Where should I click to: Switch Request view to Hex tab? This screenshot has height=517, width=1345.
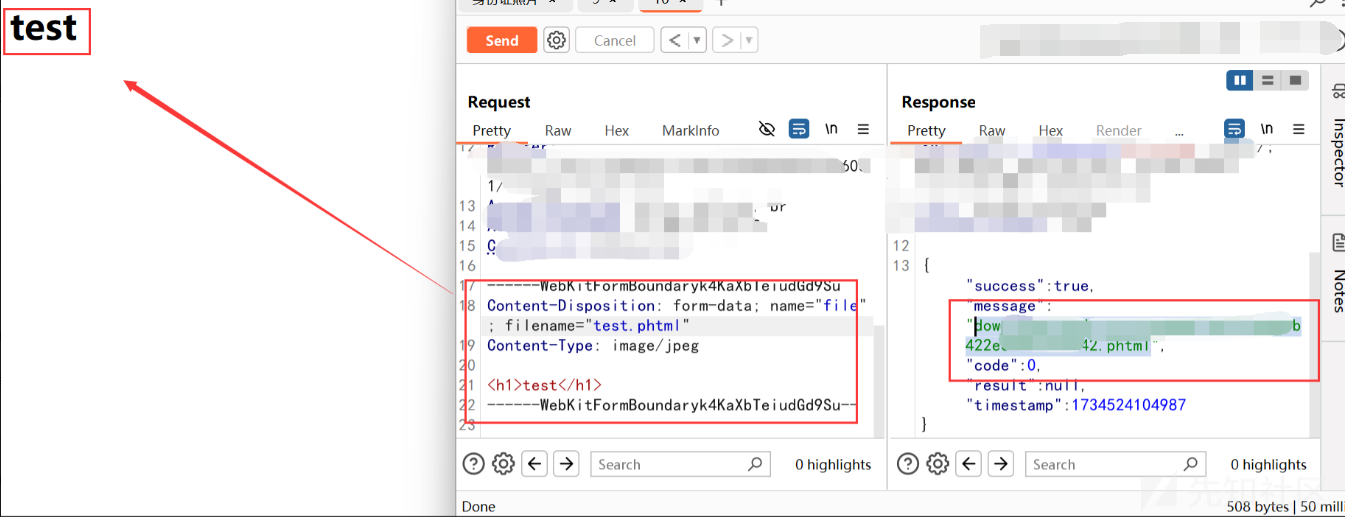point(617,130)
